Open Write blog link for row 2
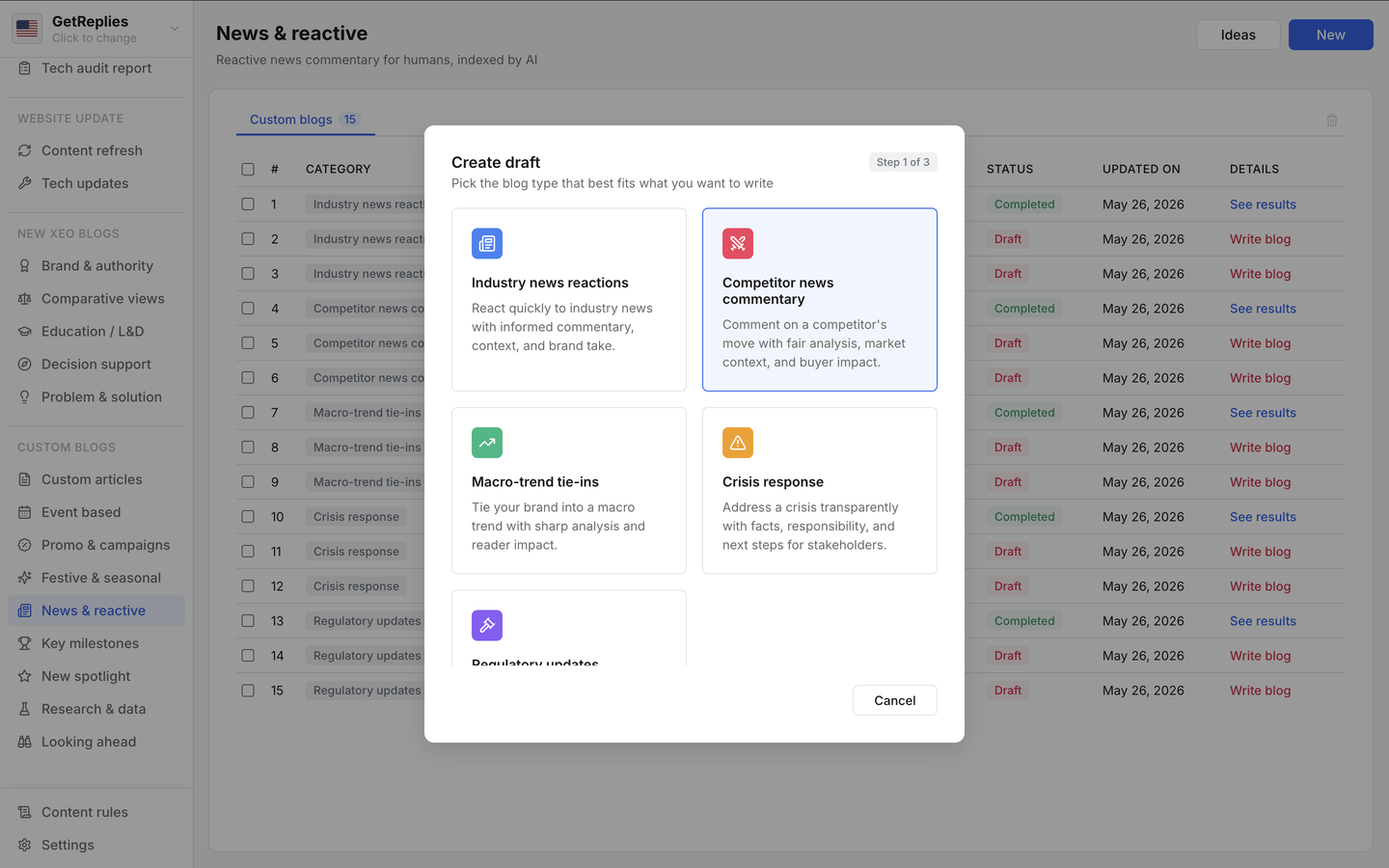This screenshot has width=1389, height=868. click(x=1260, y=239)
